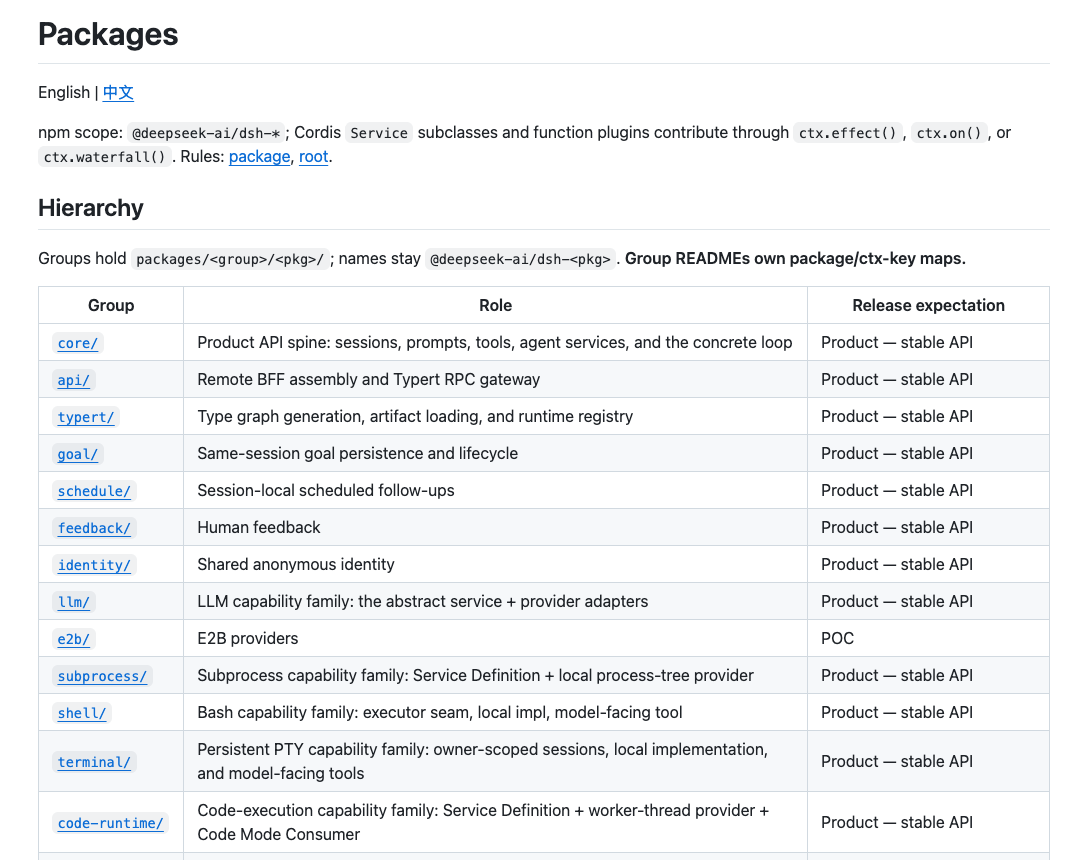Click the ctx.waterfall() code snippet
The image size is (1073, 860).
pos(105,157)
